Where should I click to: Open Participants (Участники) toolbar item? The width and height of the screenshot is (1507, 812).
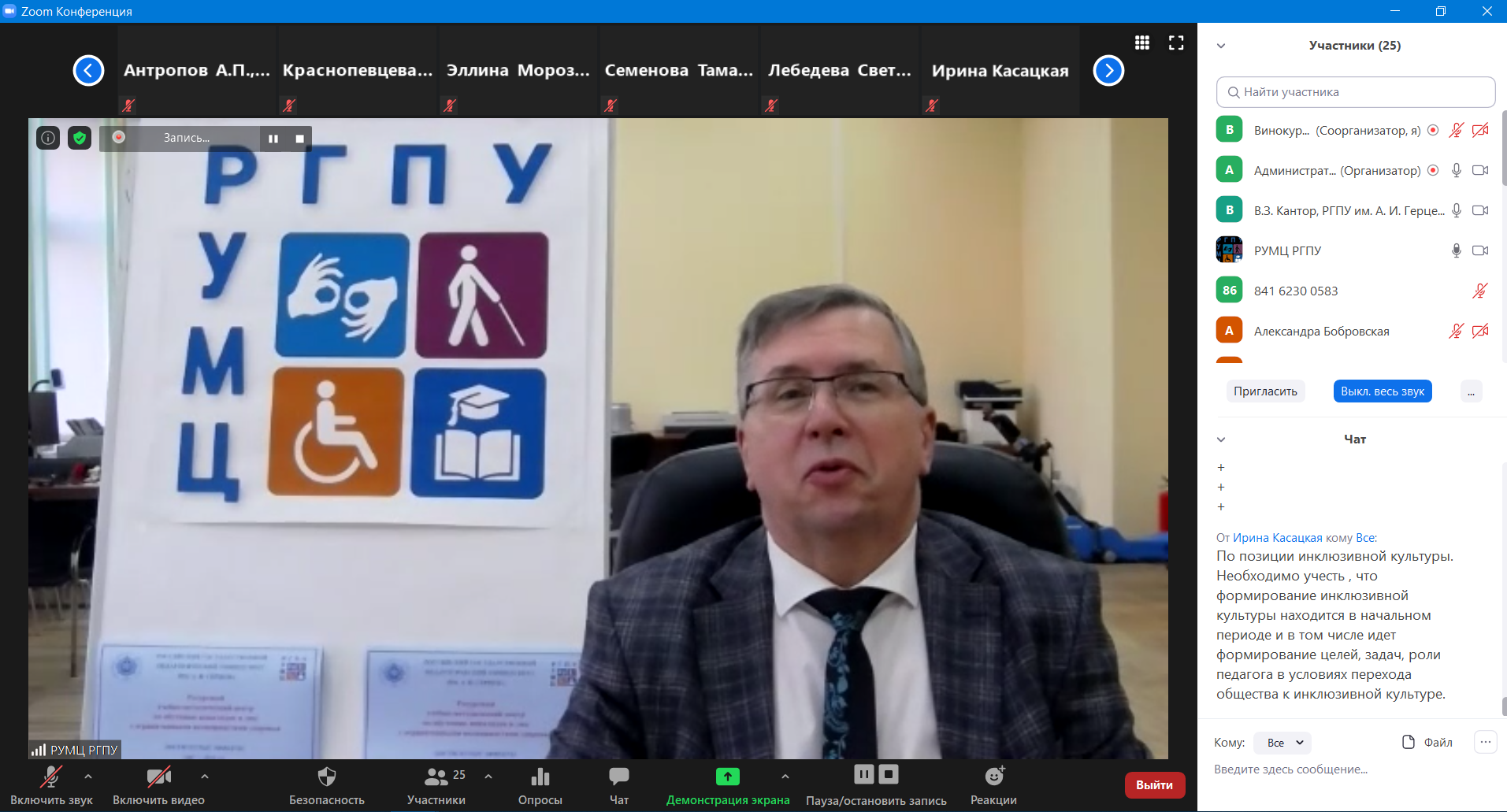click(436, 785)
